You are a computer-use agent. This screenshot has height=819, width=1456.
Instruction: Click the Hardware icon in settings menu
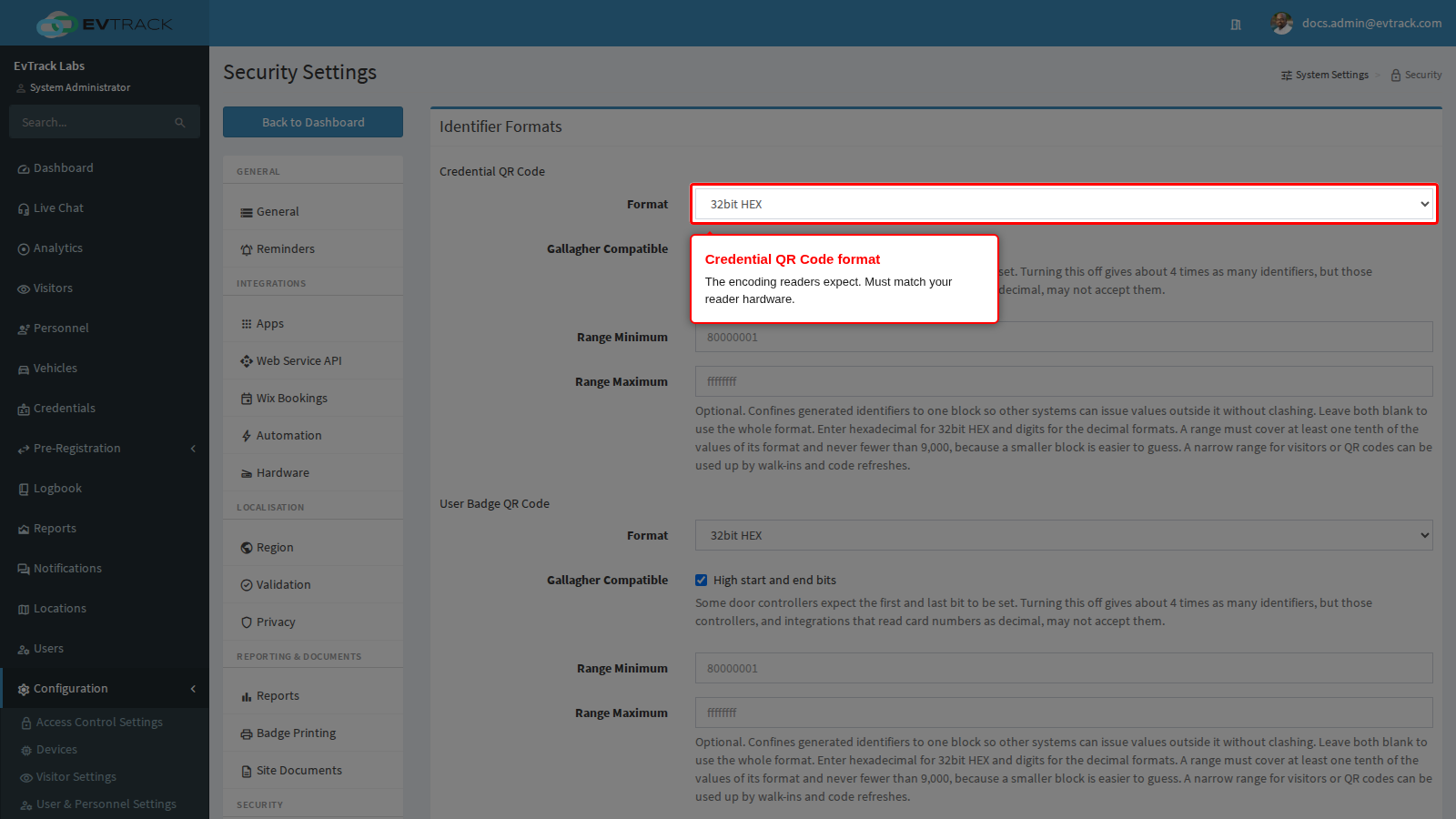tap(247, 473)
